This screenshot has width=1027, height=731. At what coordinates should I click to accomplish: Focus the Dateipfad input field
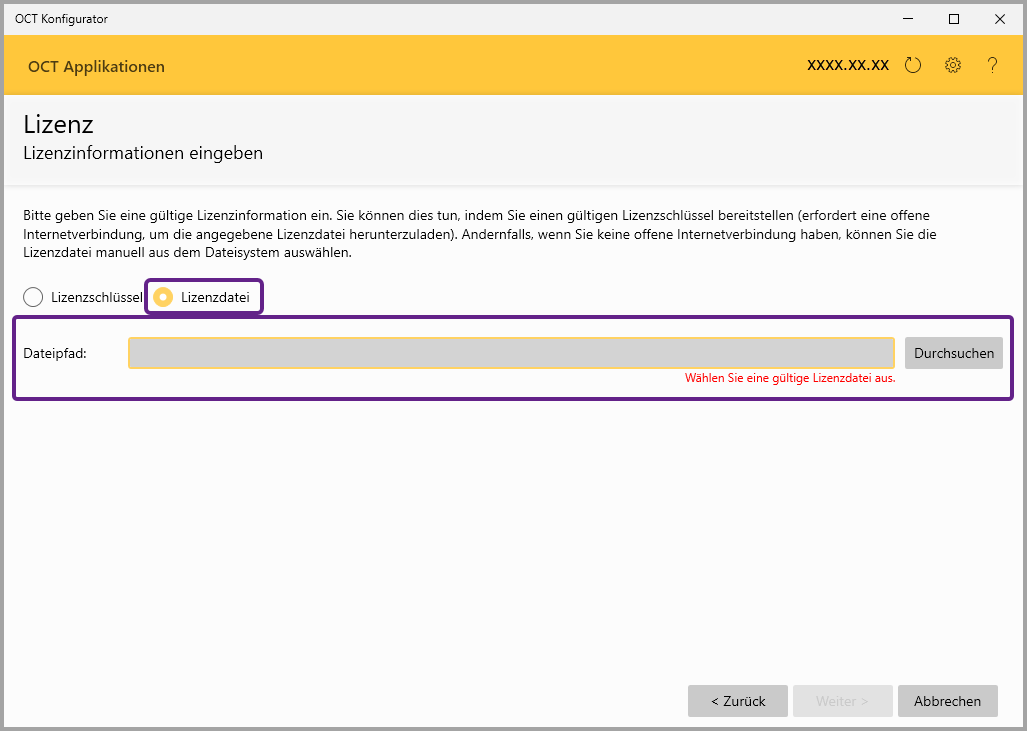point(511,353)
